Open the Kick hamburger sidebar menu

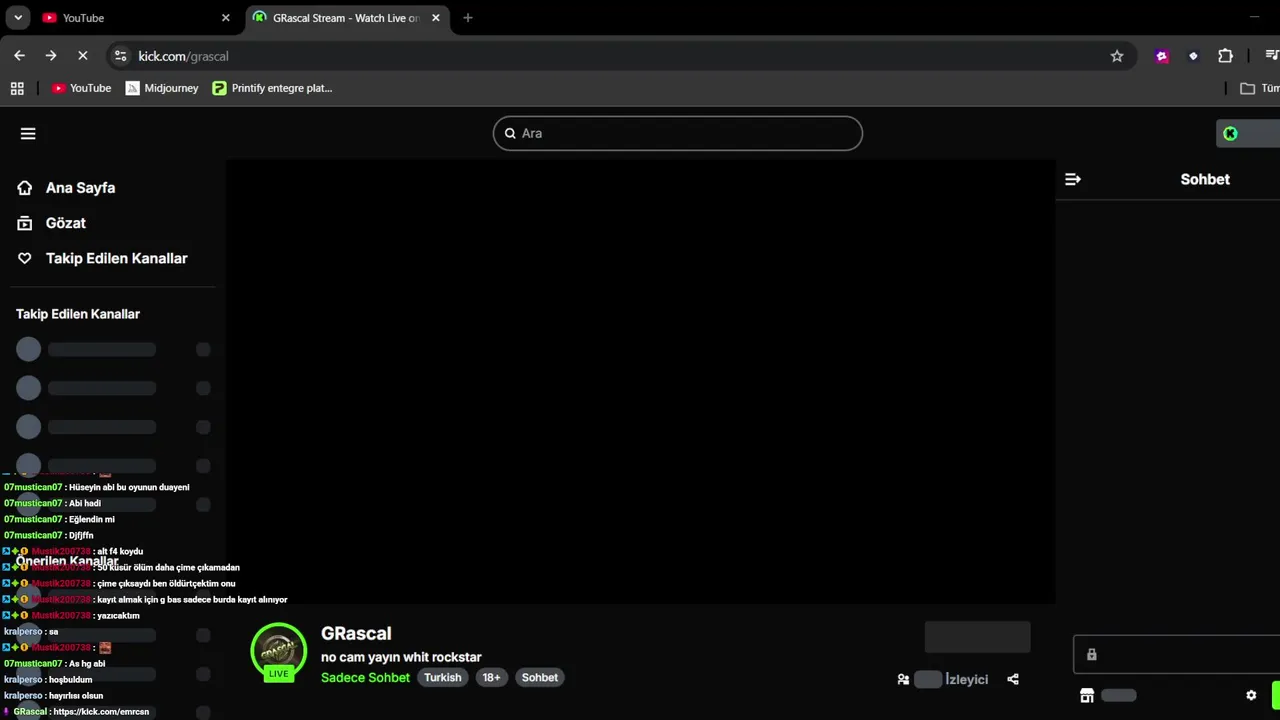coord(28,133)
